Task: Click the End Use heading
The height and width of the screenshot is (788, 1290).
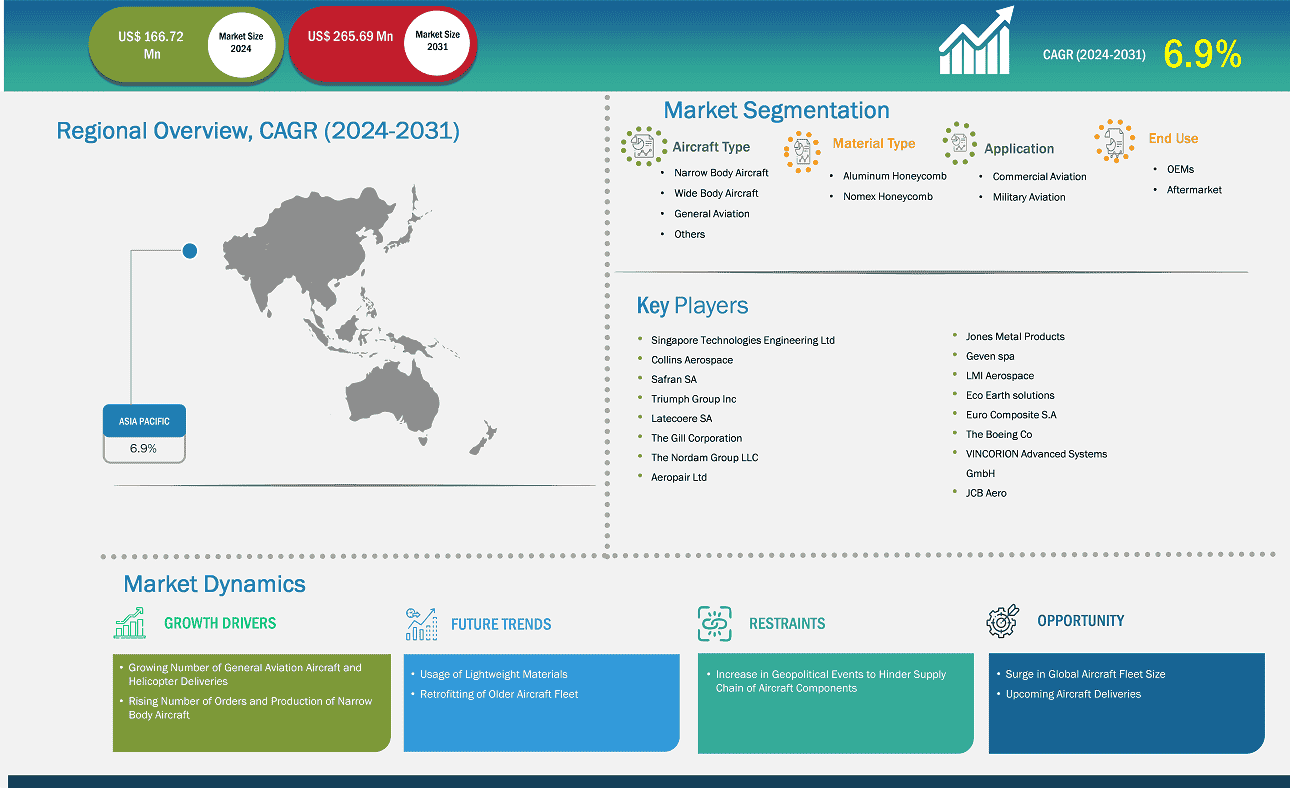Action: [x=1173, y=138]
